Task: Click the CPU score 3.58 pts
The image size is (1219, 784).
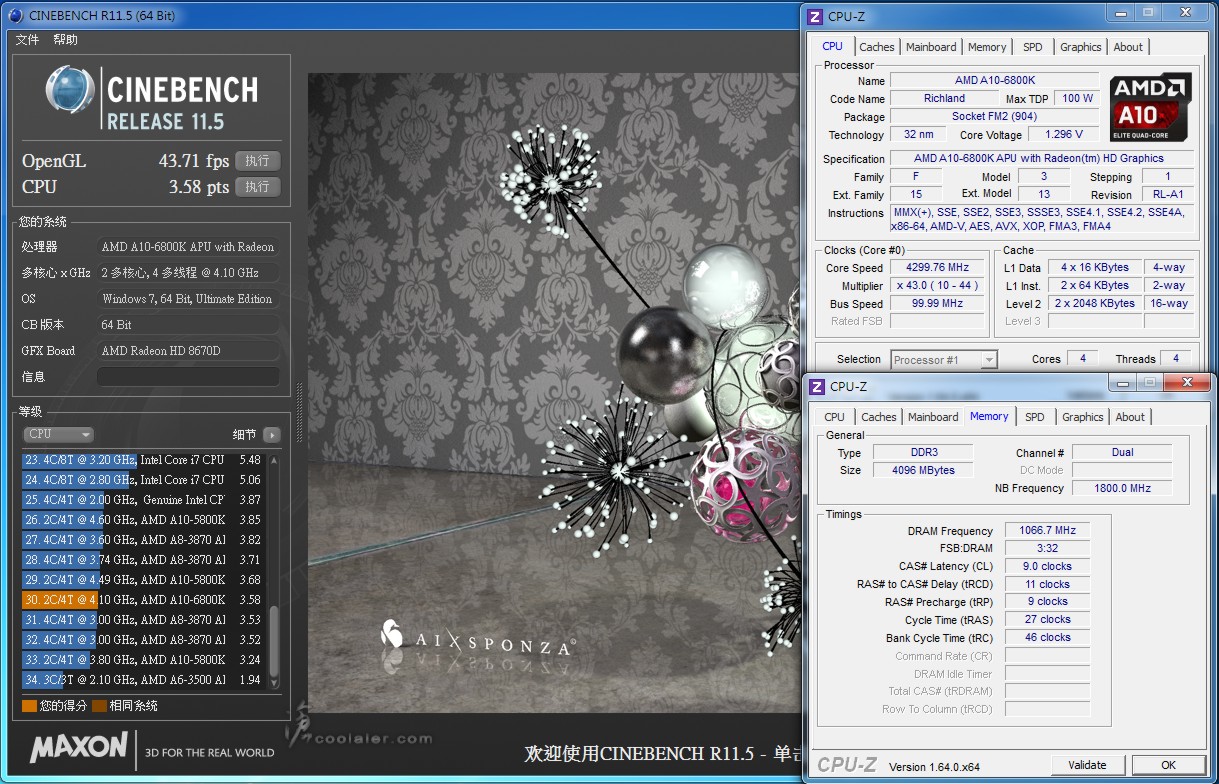Action: [198, 187]
